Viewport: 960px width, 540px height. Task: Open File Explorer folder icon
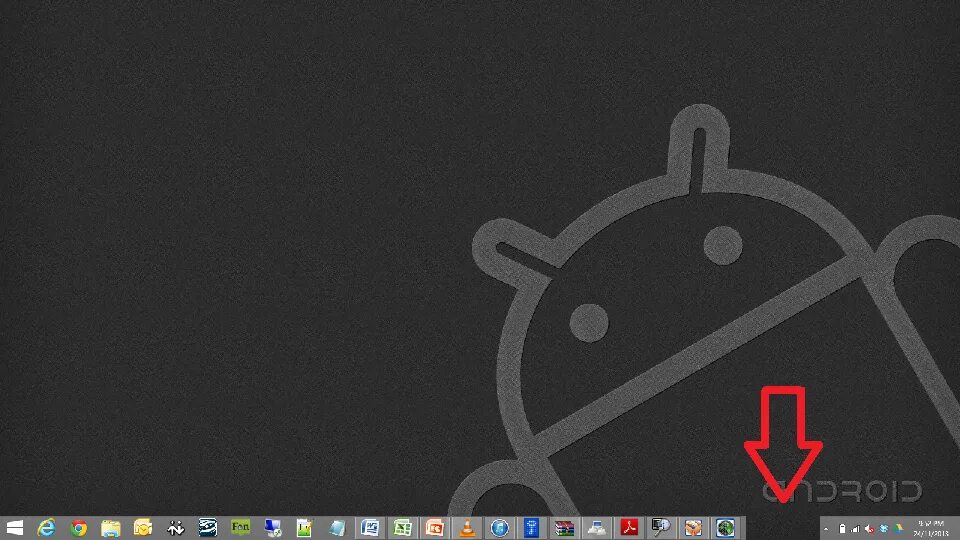pos(111,528)
